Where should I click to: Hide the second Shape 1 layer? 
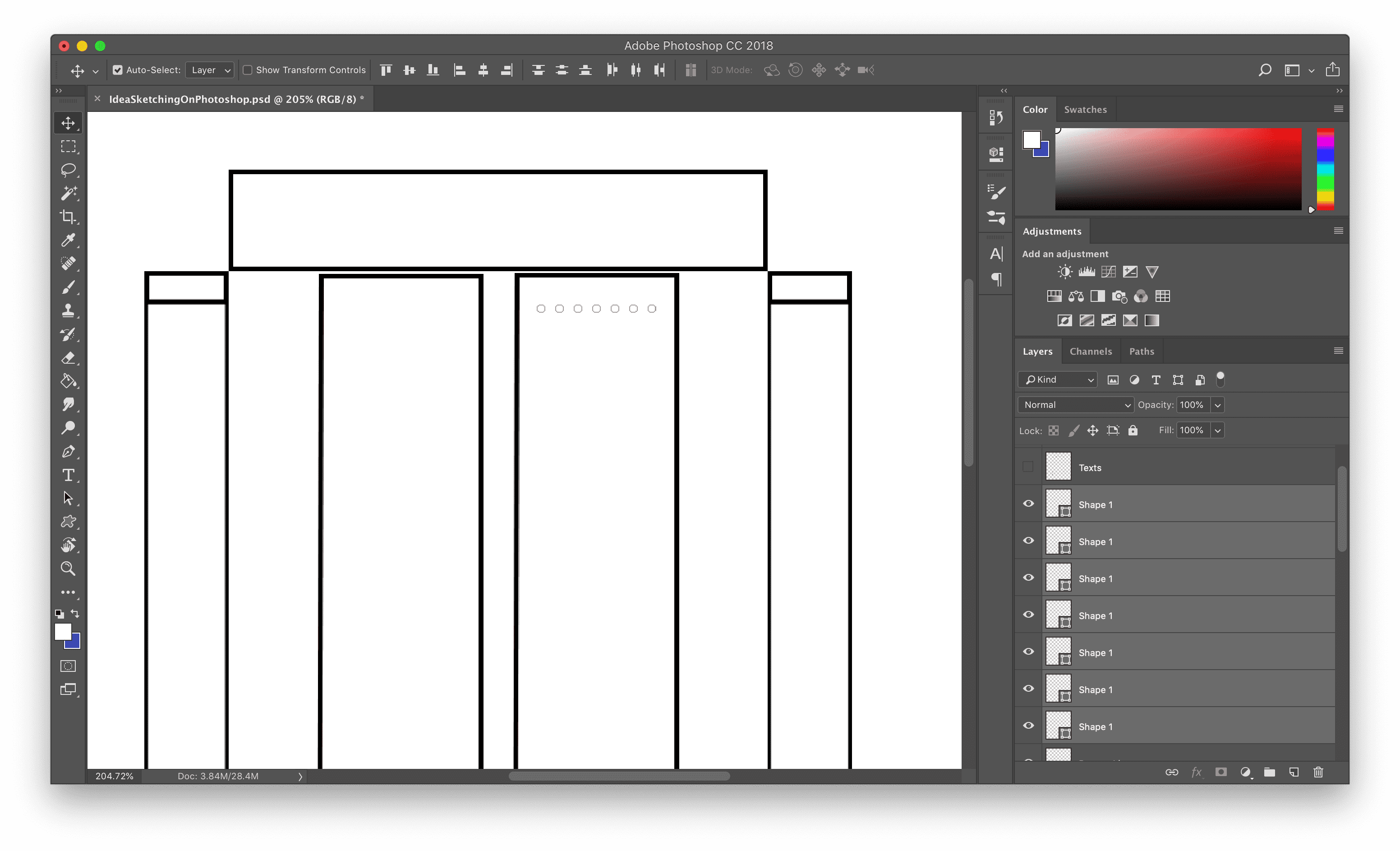click(1028, 541)
